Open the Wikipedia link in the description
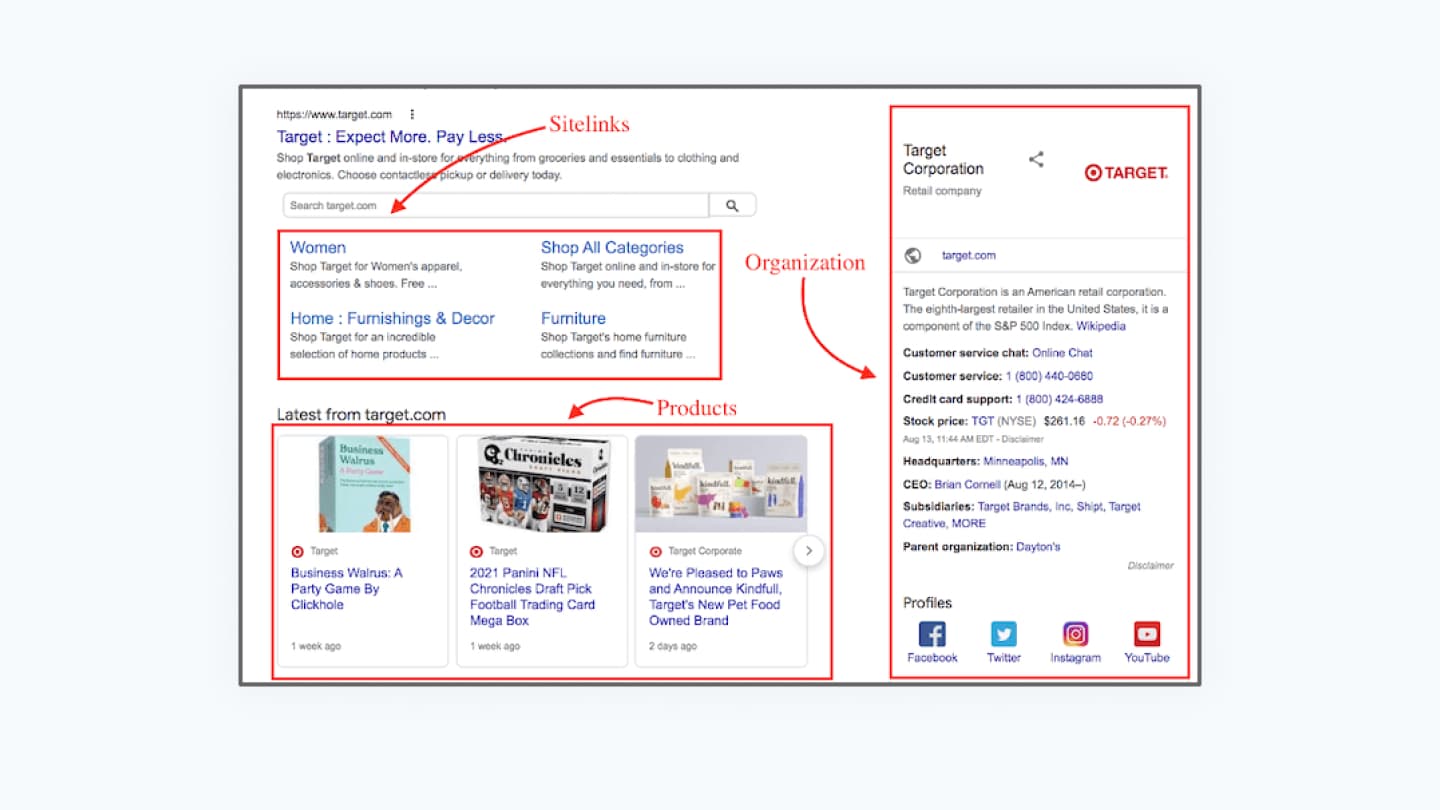 coord(1101,326)
